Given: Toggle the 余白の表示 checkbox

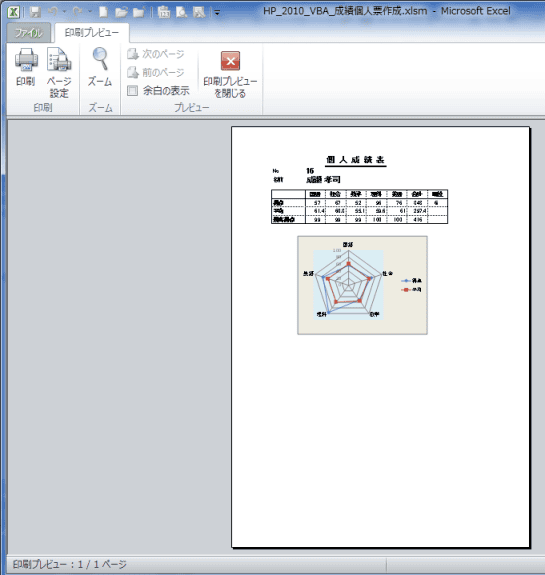Looking at the screenshot, I should [x=132, y=90].
